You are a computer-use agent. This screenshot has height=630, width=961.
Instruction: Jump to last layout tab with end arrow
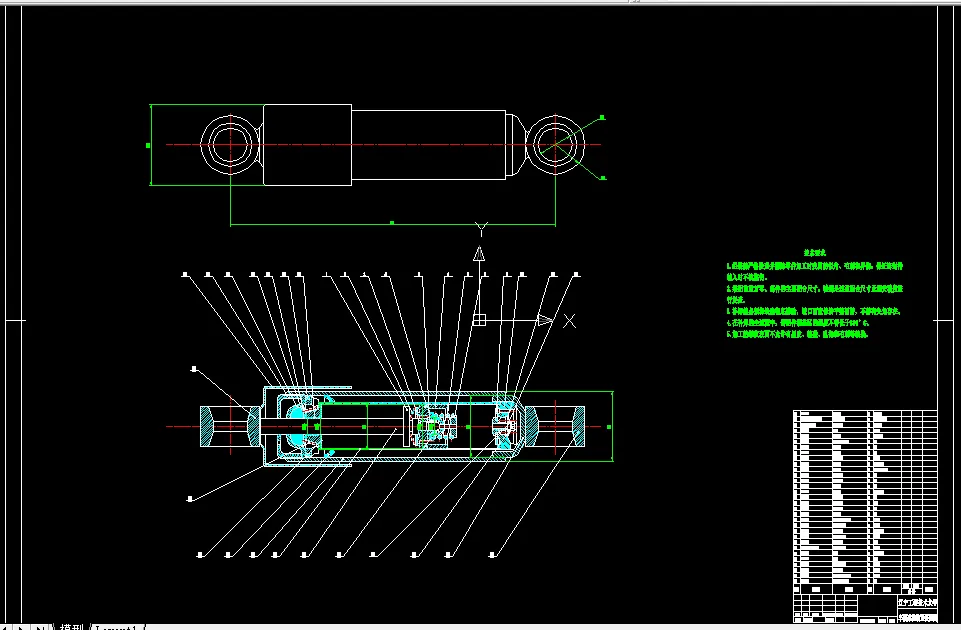point(39,628)
